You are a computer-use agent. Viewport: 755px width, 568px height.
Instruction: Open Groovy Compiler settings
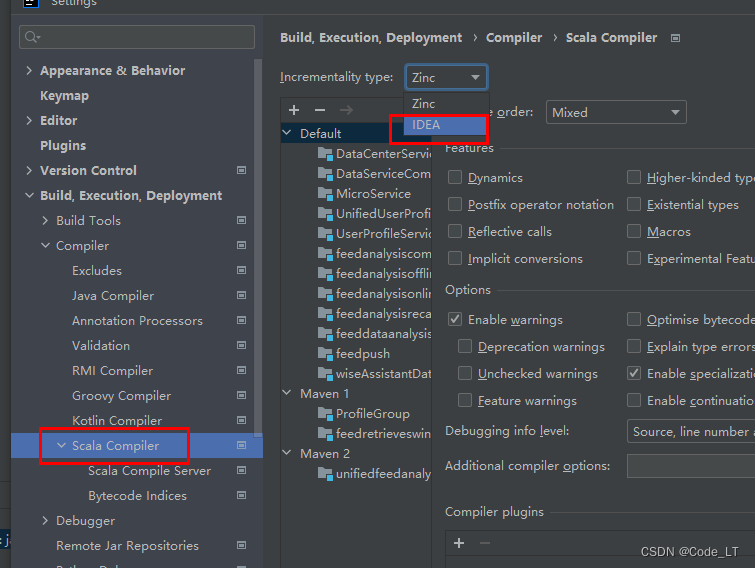[x=121, y=396]
